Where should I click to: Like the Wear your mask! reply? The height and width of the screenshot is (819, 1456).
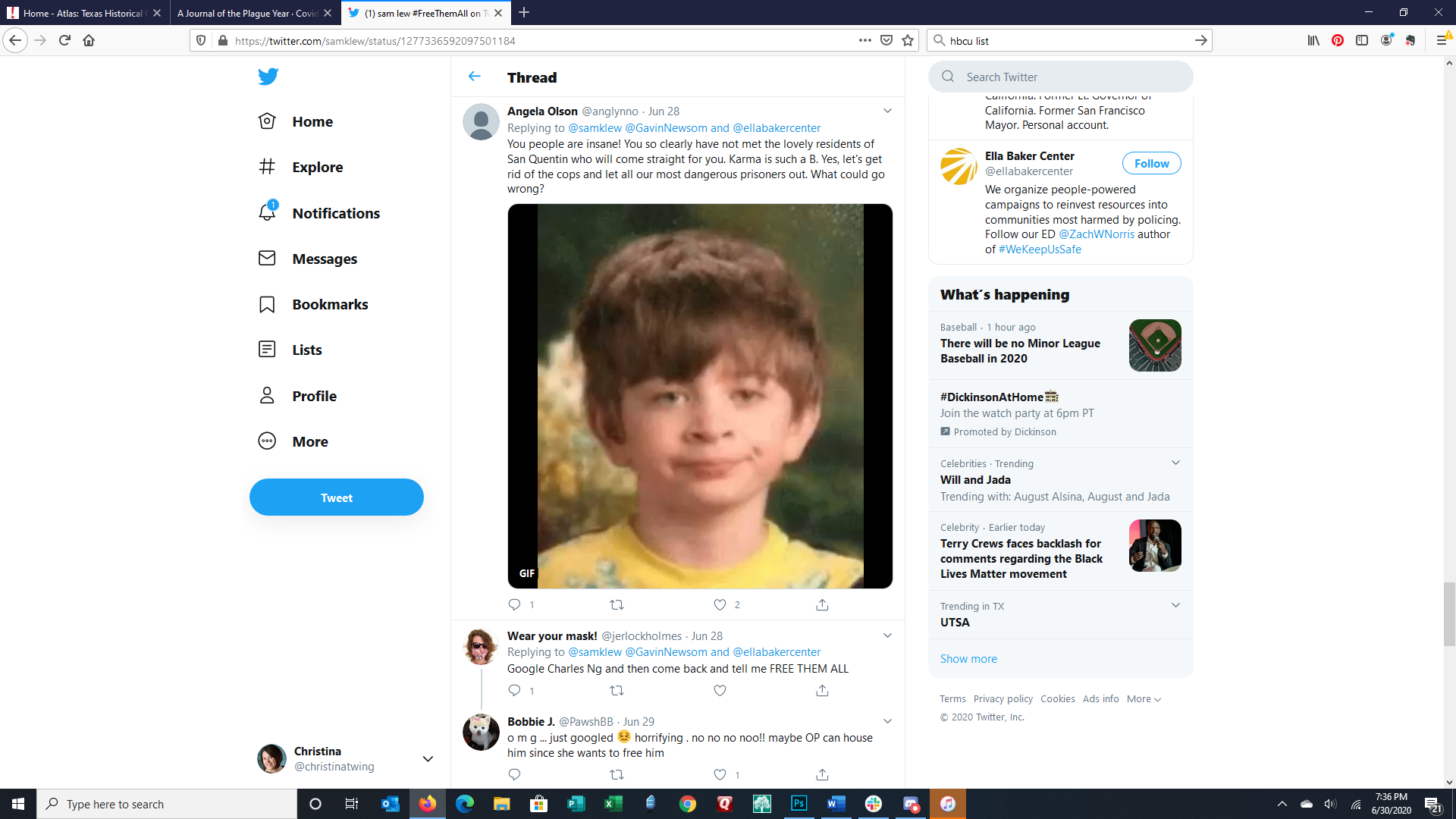[720, 690]
